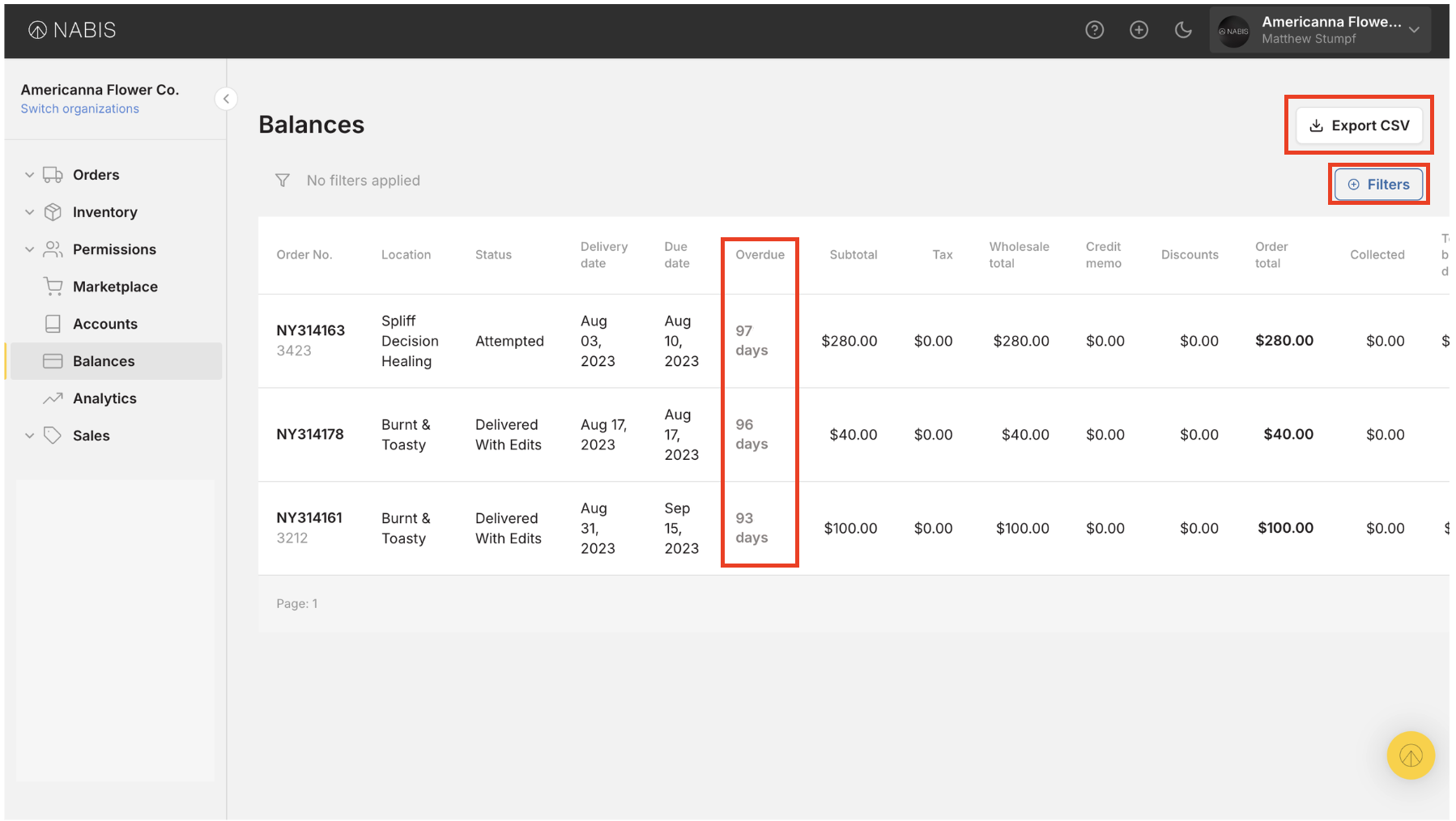
Task: Click the yellow floating Nabis button
Action: 1410,755
